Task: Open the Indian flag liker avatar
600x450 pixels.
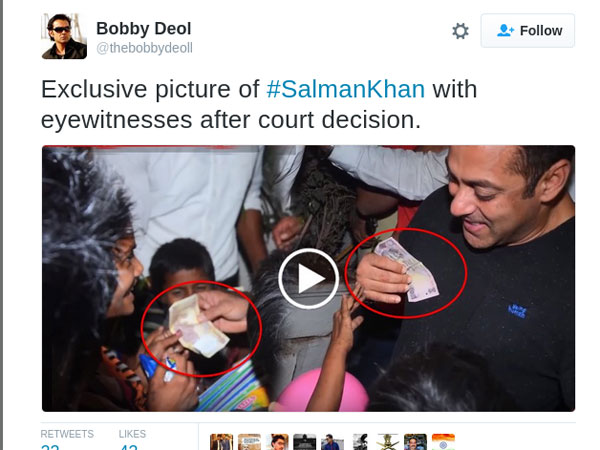Action: pyautogui.click(x=443, y=441)
